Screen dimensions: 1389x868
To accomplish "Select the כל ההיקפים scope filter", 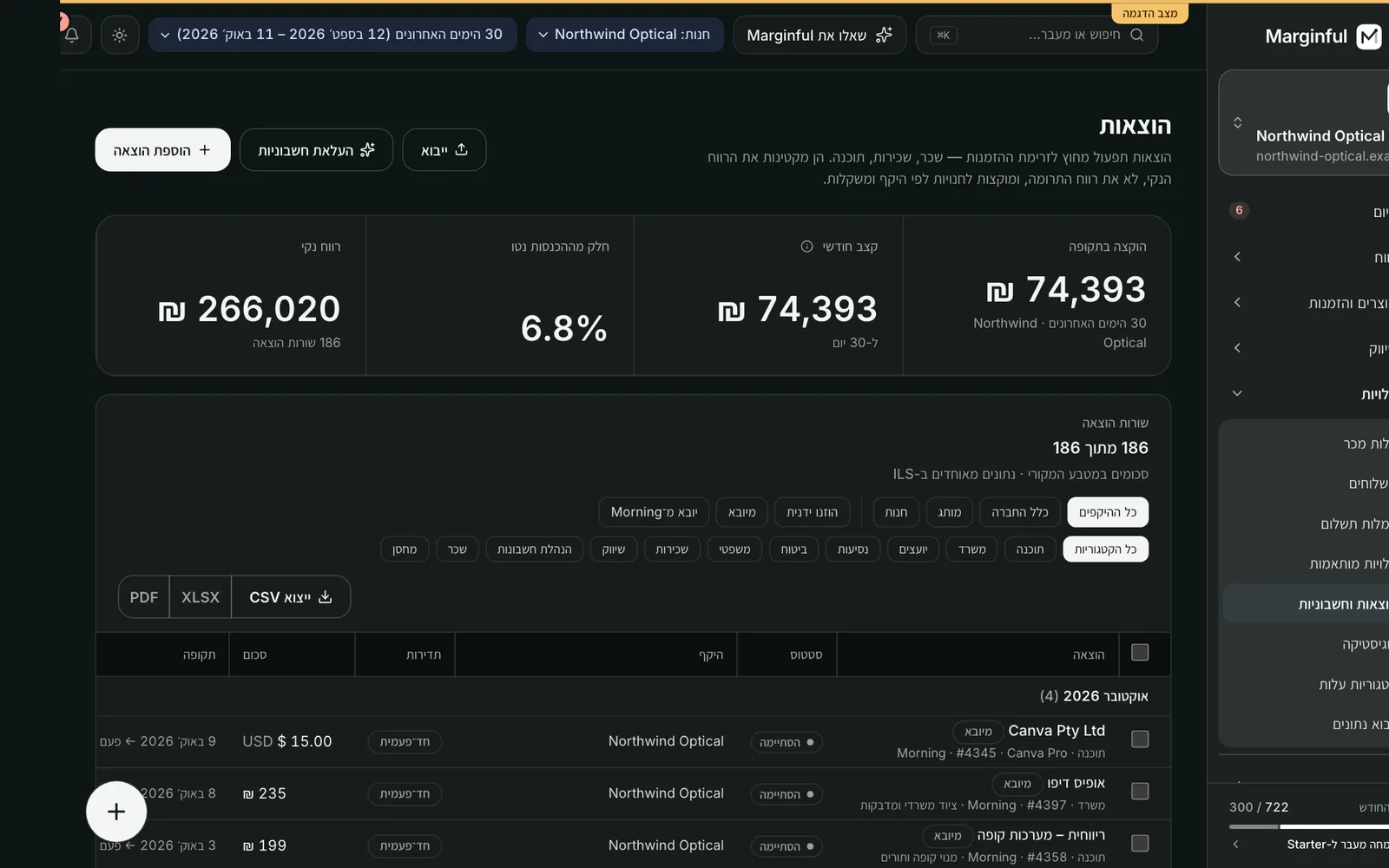I will 1108,512.
